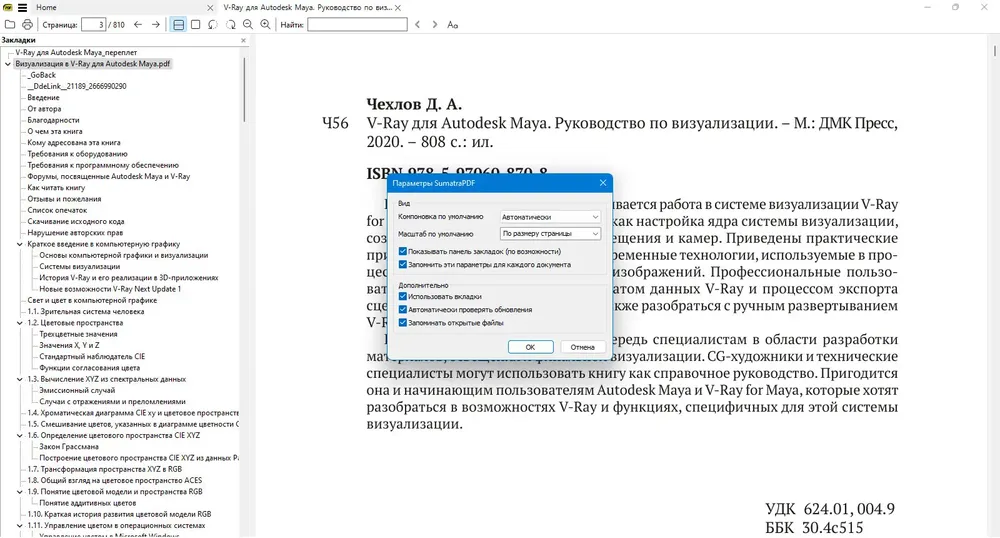Viewport: 1000px width, 538px height.
Task: Click the zoom in magnifier icon
Action: click(265, 24)
